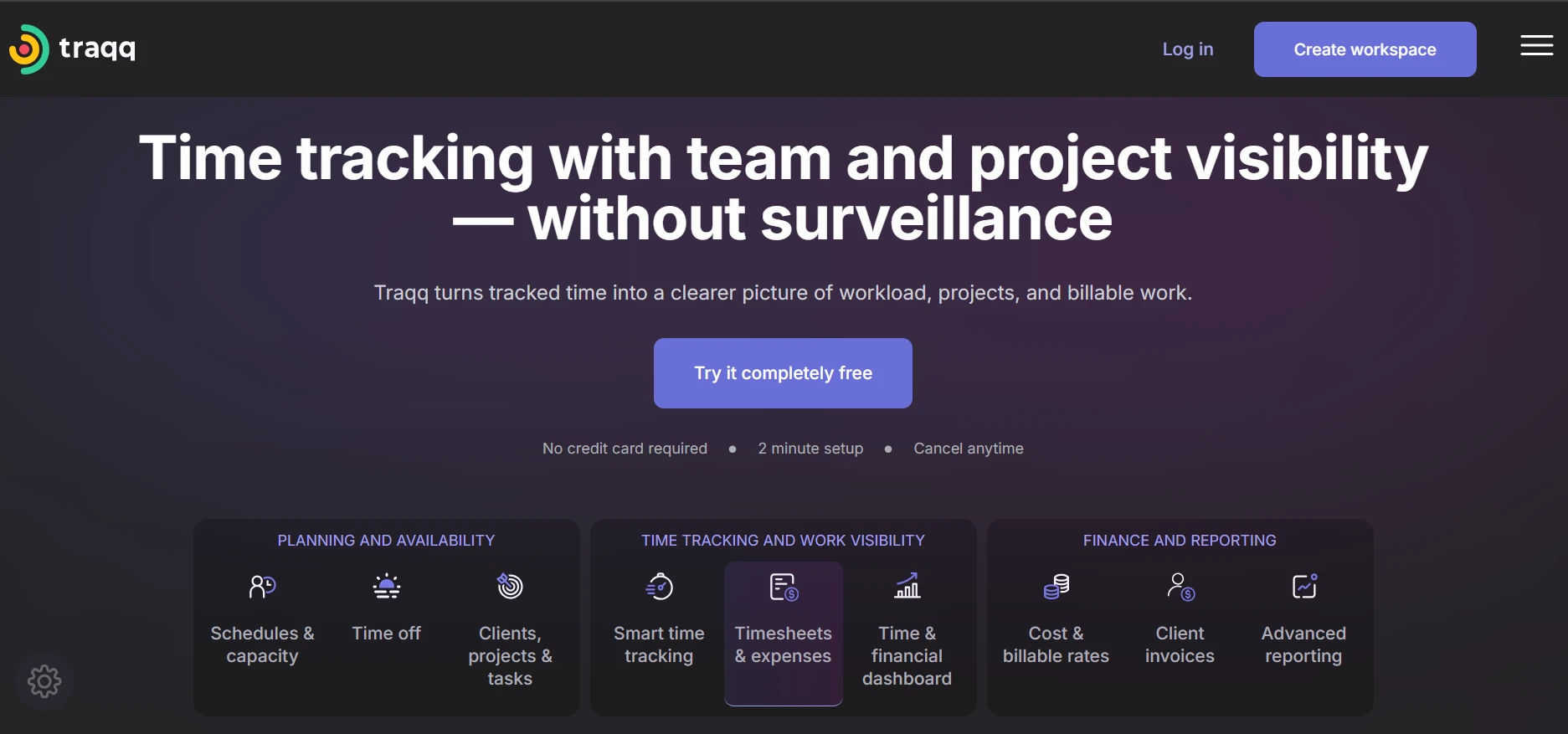Click Try it completely free button
1568x734 pixels.
tap(783, 373)
